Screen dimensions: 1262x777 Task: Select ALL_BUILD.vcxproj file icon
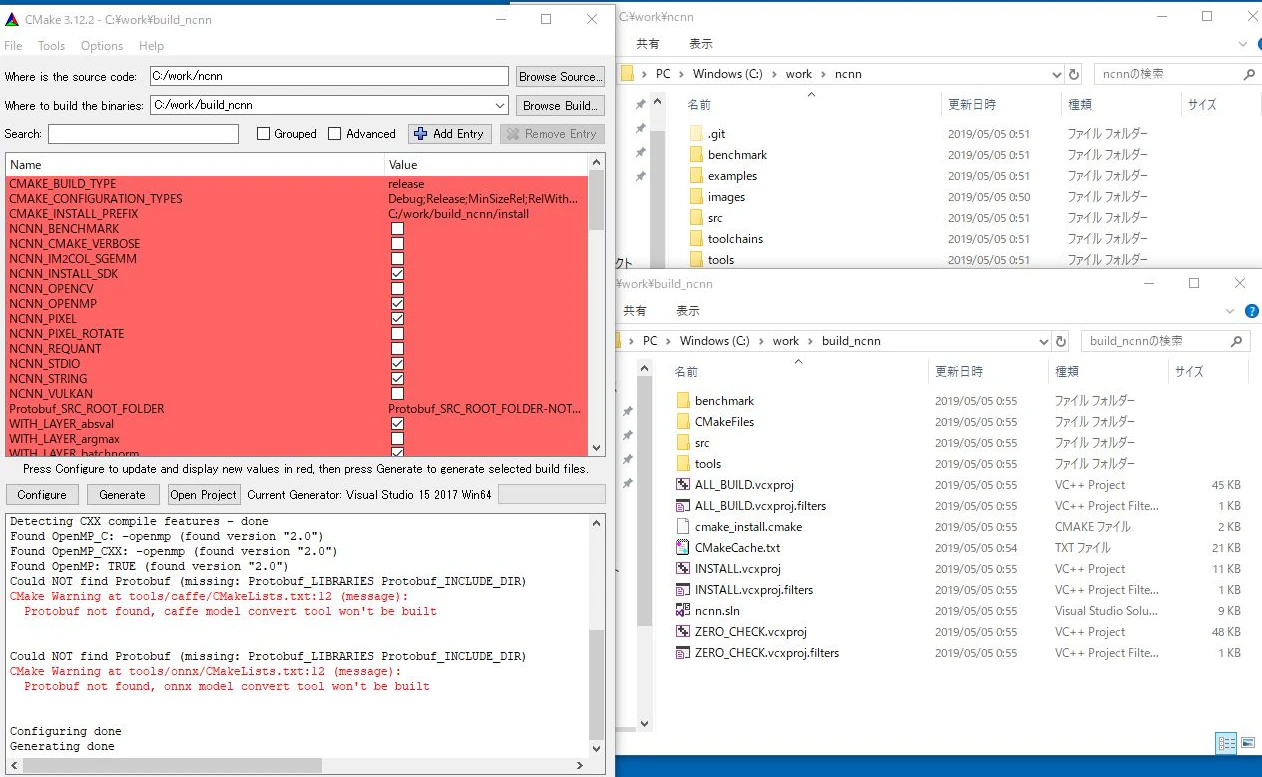(684, 485)
